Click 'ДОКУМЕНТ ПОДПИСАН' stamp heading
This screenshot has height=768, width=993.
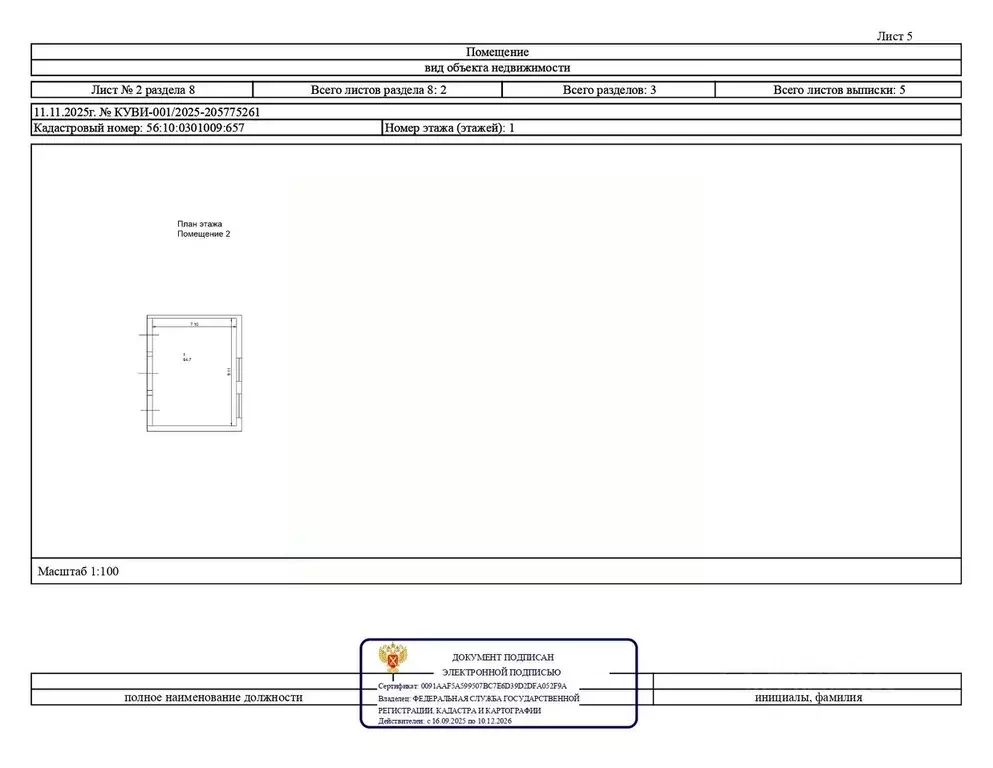(x=503, y=657)
